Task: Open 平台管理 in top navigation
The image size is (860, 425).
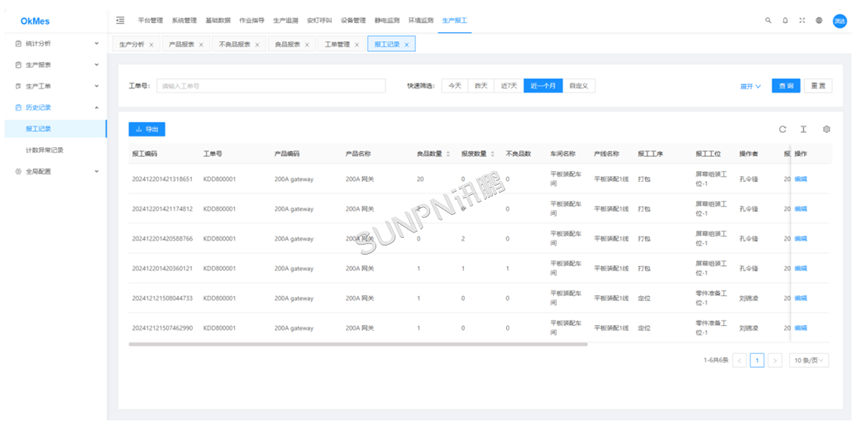Action: (150, 20)
